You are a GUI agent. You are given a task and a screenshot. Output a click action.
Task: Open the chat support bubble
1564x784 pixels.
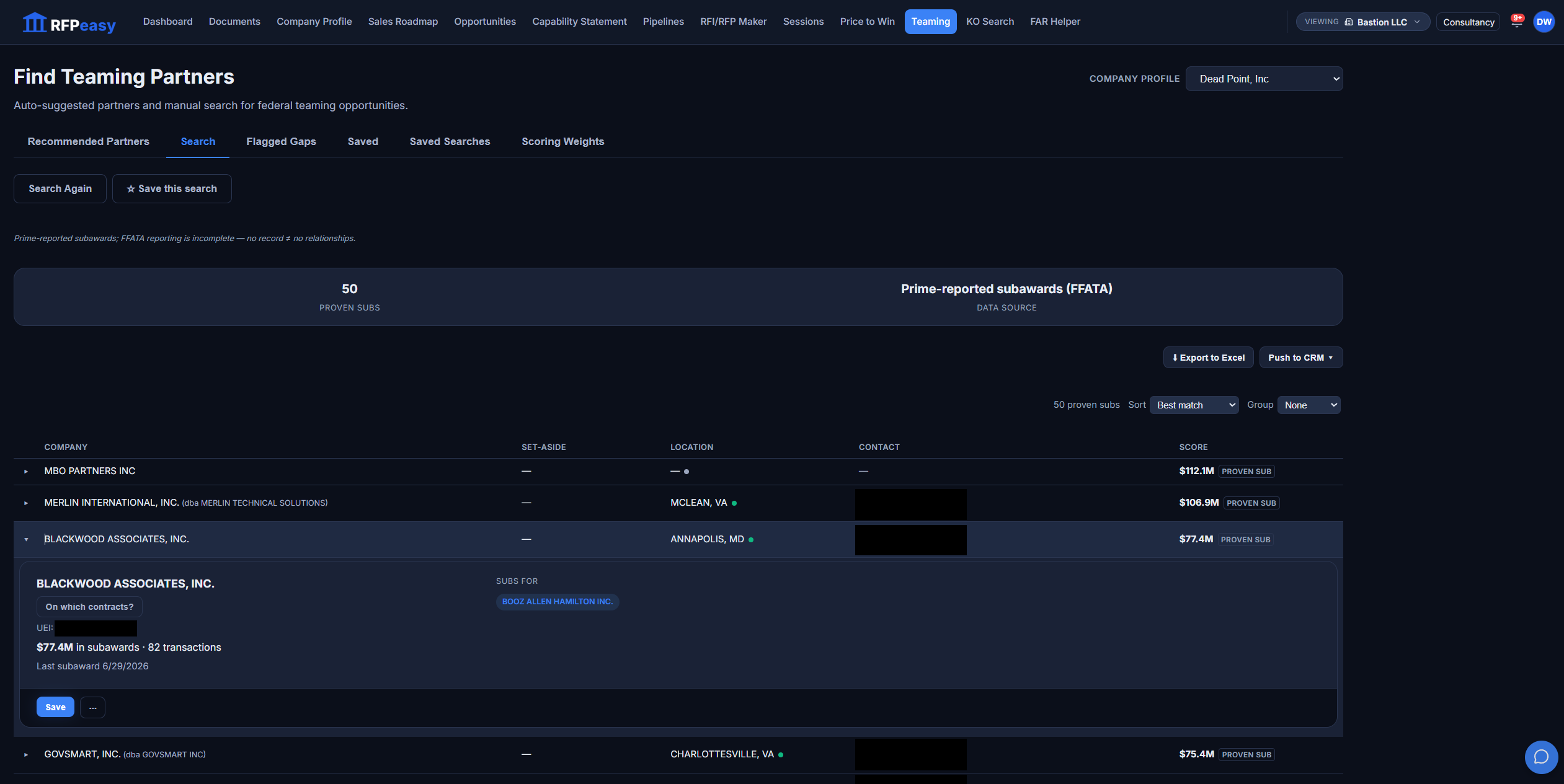click(x=1541, y=757)
